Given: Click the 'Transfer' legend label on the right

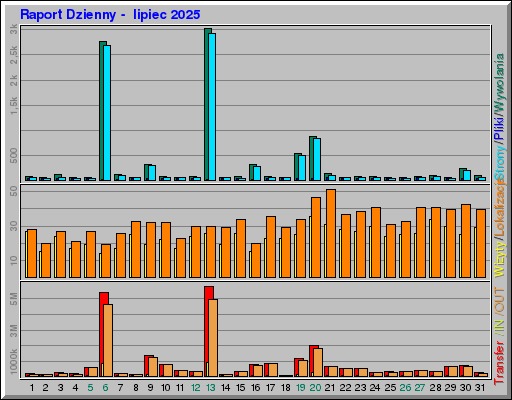Looking at the screenshot, I should click(x=499, y=363).
